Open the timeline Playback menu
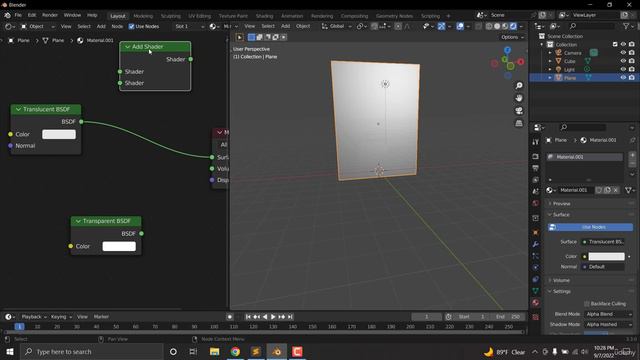The height and width of the screenshot is (360, 640). click(x=33, y=317)
